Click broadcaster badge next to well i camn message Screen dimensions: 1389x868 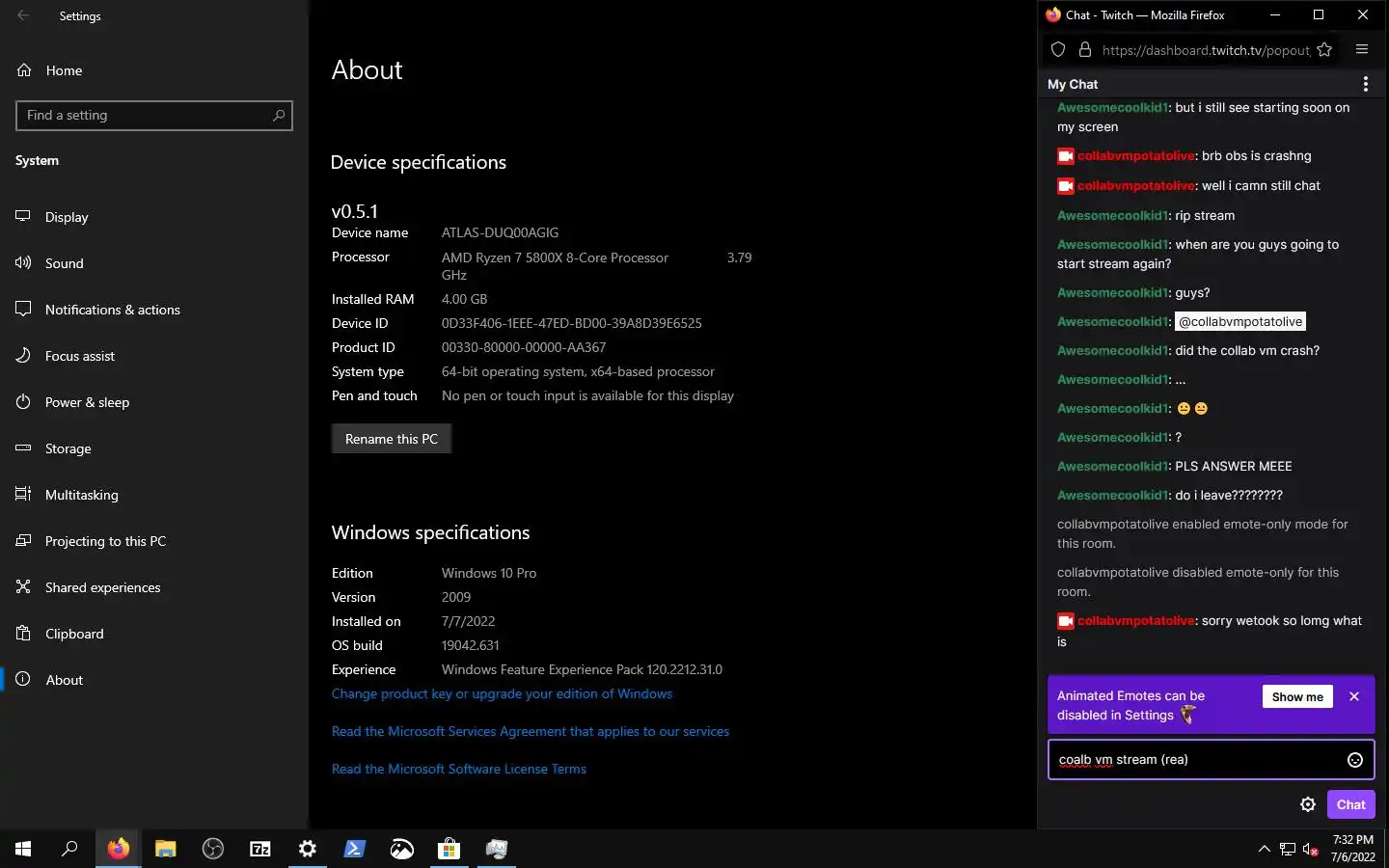click(x=1066, y=185)
